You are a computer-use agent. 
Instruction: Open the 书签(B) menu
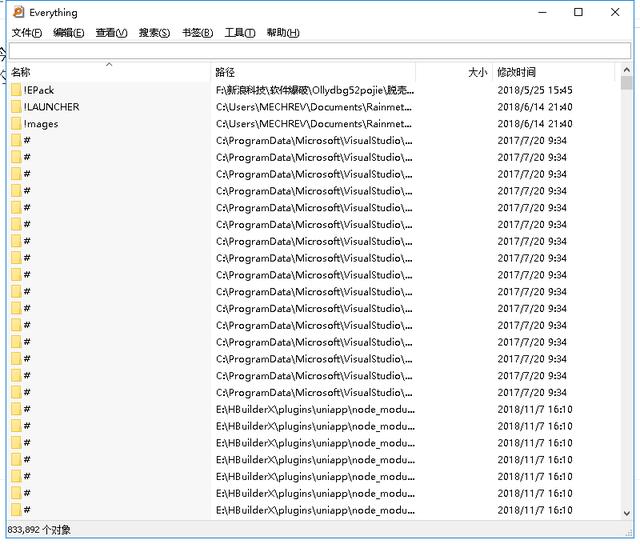pyautogui.click(x=198, y=33)
